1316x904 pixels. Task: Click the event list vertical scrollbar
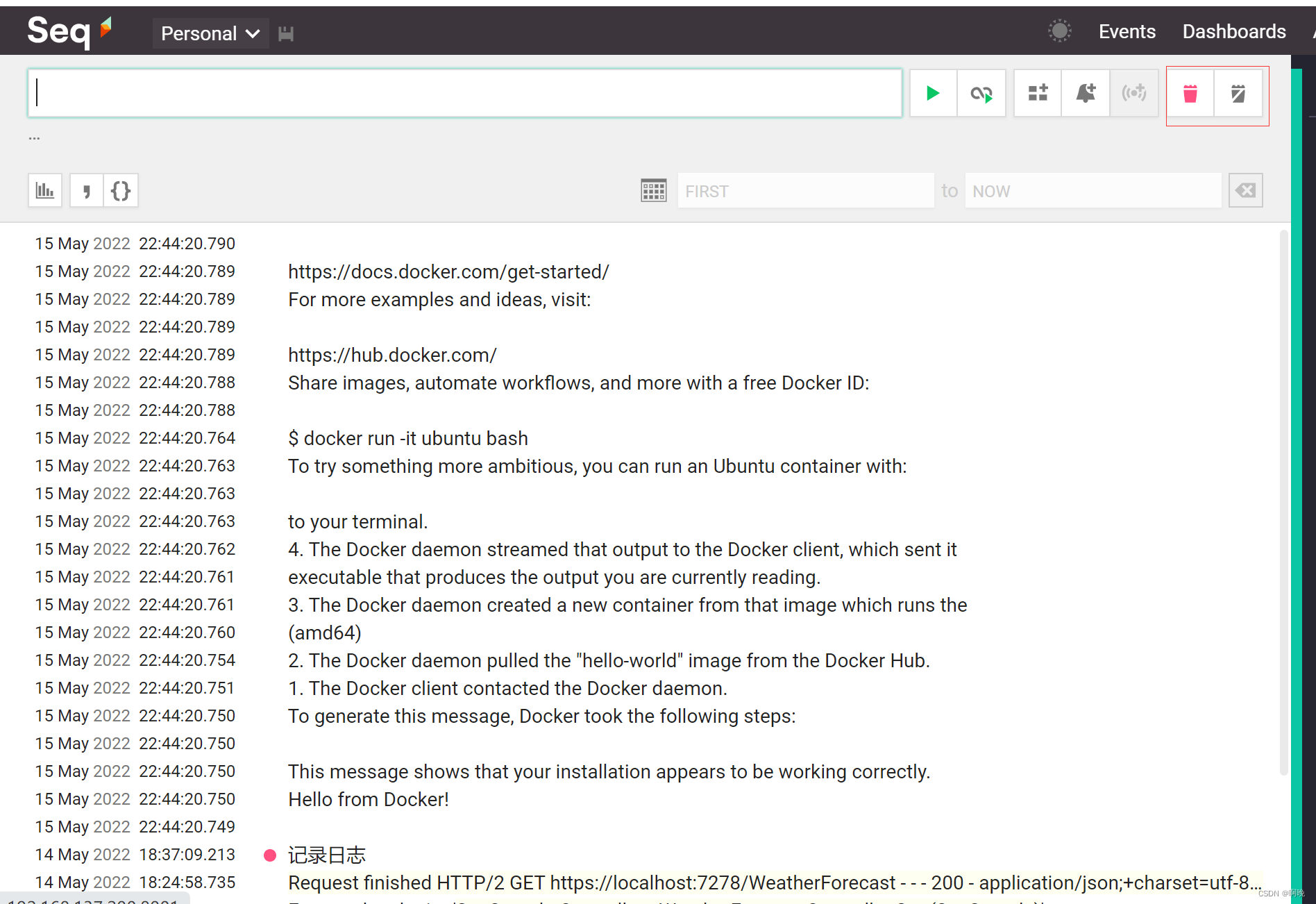(x=1283, y=503)
